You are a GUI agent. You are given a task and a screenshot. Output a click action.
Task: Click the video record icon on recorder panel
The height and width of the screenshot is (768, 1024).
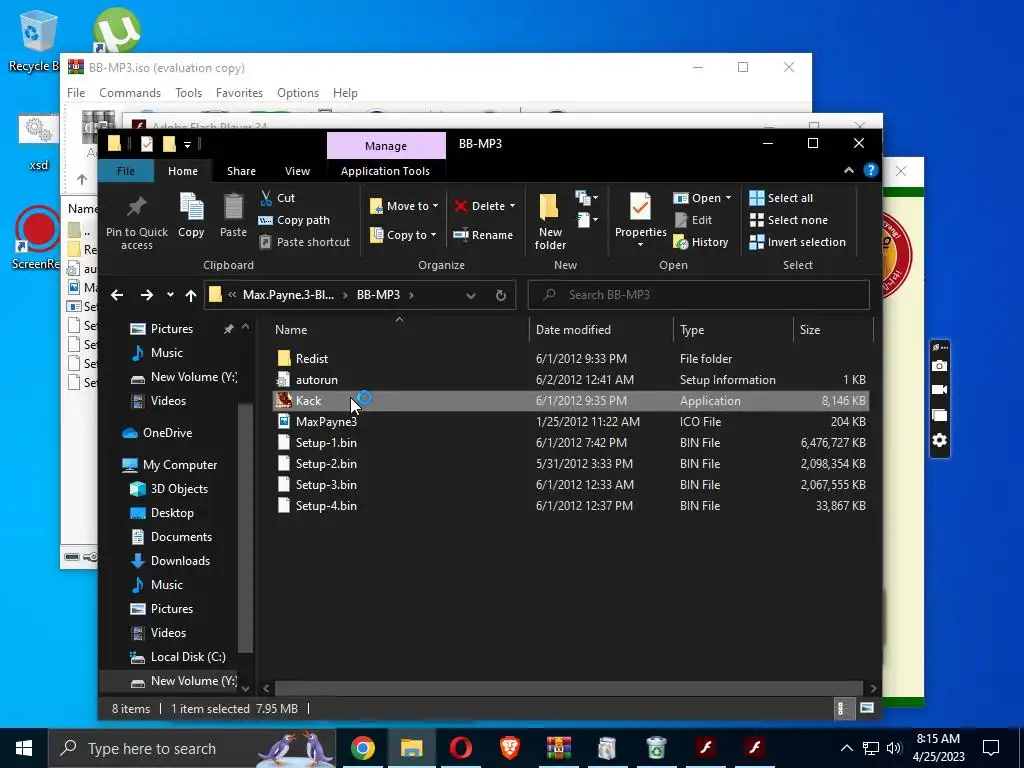pos(939,390)
